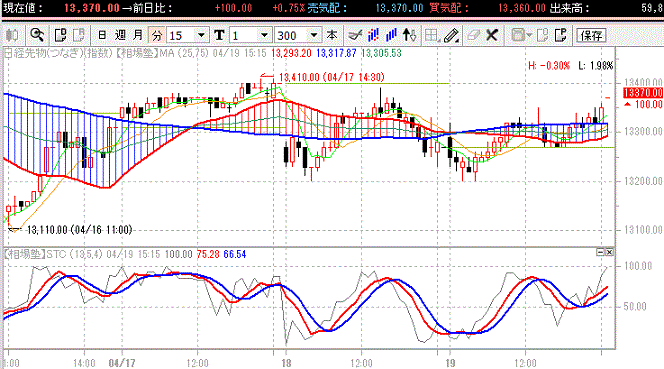Click the document icon marked with P
664x369 pixels.
(x=561, y=35)
